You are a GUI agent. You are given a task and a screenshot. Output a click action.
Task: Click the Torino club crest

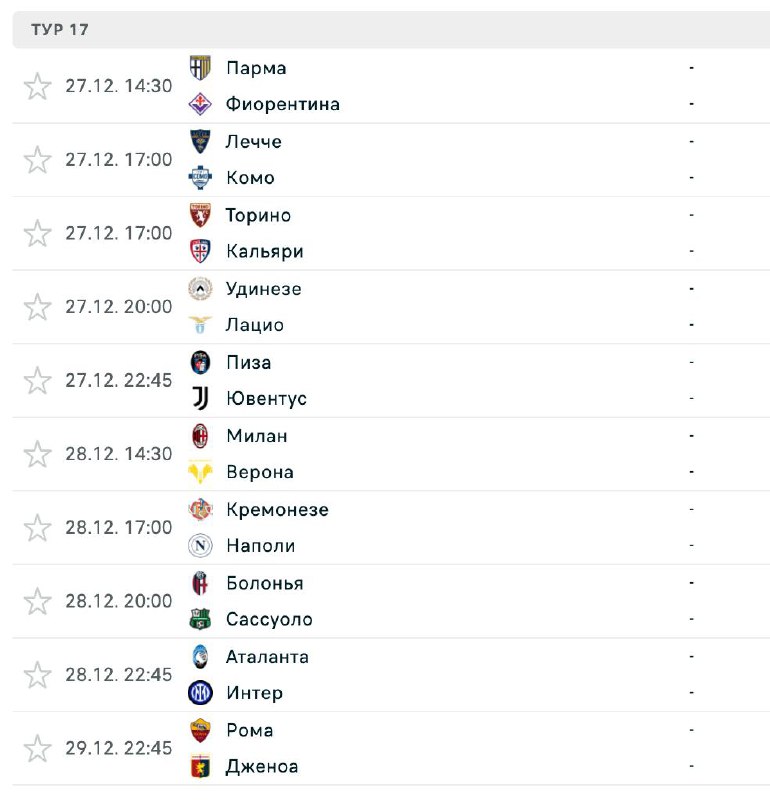(x=200, y=215)
